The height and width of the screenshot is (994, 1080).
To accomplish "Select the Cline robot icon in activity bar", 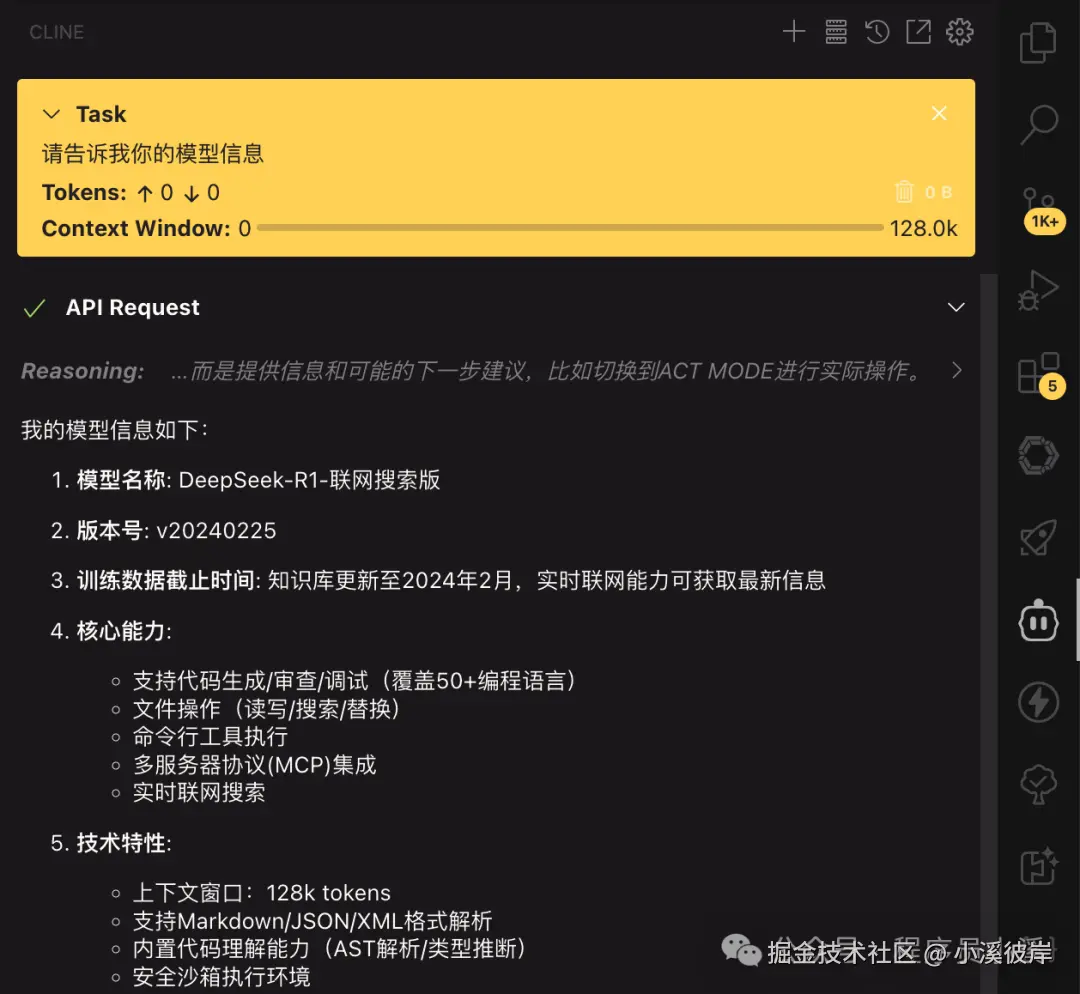I will [x=1038, y=620].
